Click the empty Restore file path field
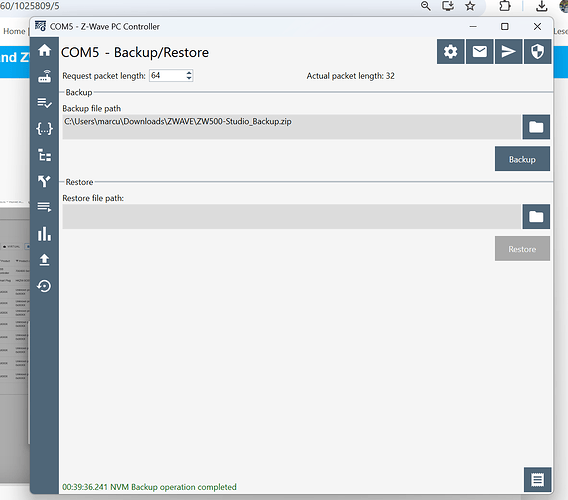The width and height of the screenshot is (568, 500). [x=292, y=216]
